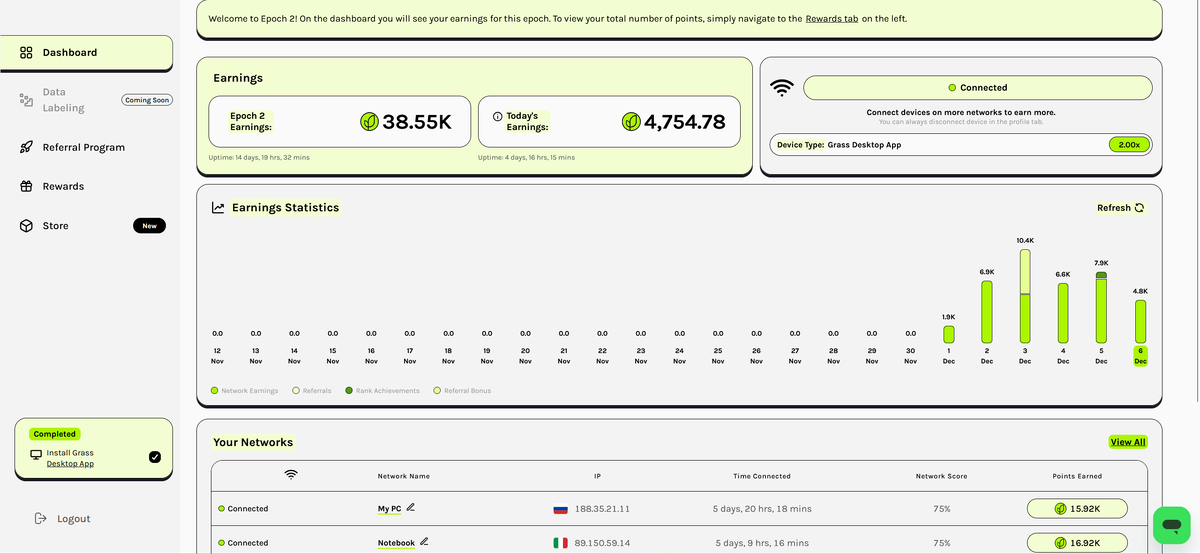Screen dimensions: 1200x554
Task: Click the New badge beside Store
Action: coord(149,226)
